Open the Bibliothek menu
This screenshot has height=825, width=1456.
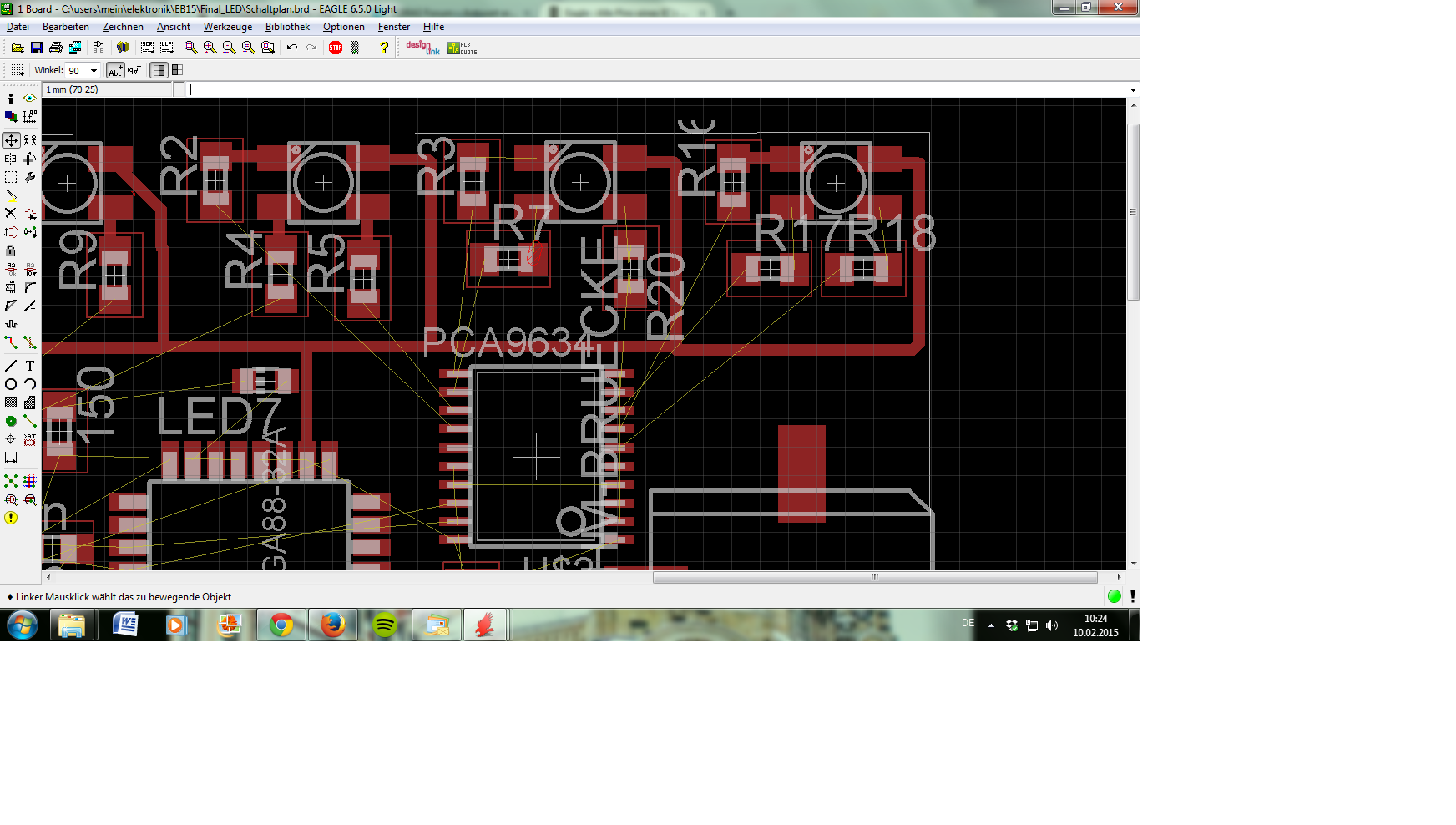pos(287,27)
